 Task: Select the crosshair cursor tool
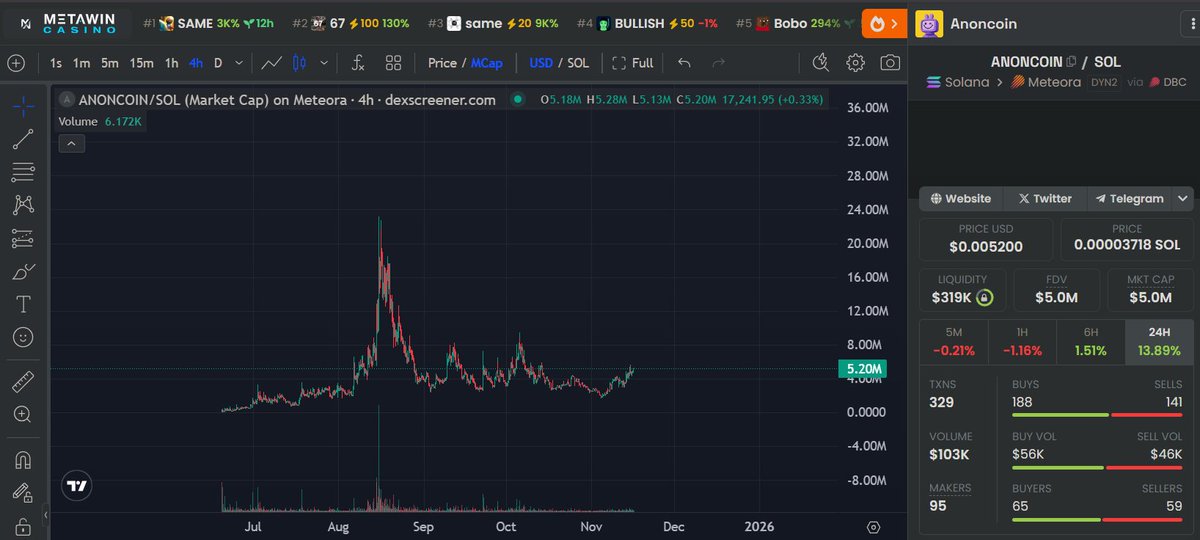(x=23, y=106)
